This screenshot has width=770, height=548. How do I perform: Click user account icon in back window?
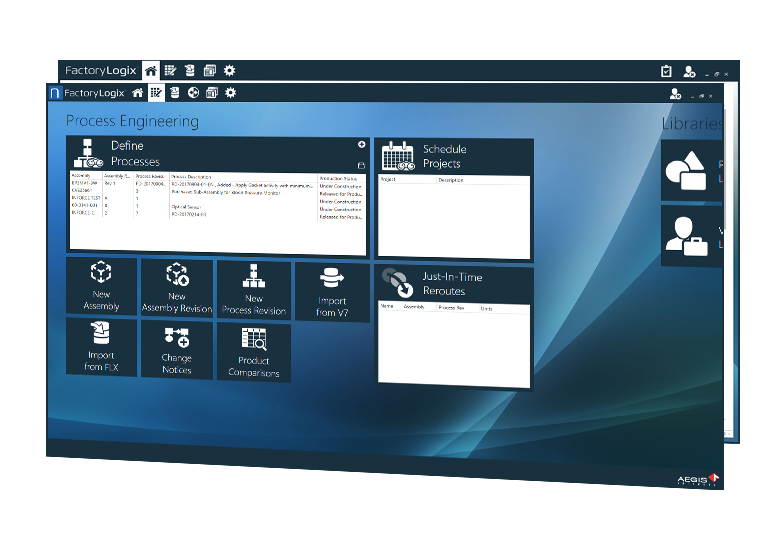[689, 72]
